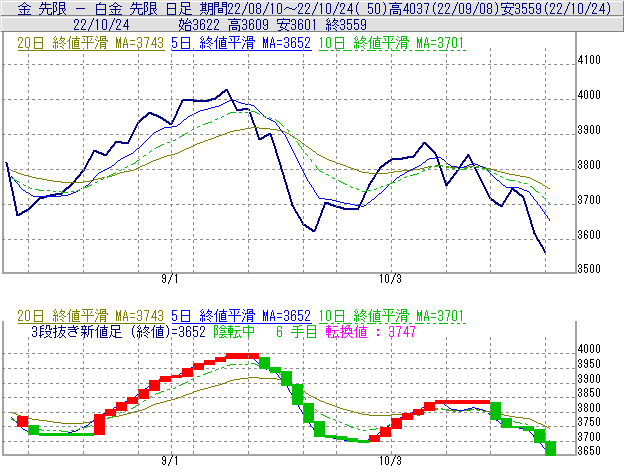Click the green '陰転中' status text

tap(234, 331)
